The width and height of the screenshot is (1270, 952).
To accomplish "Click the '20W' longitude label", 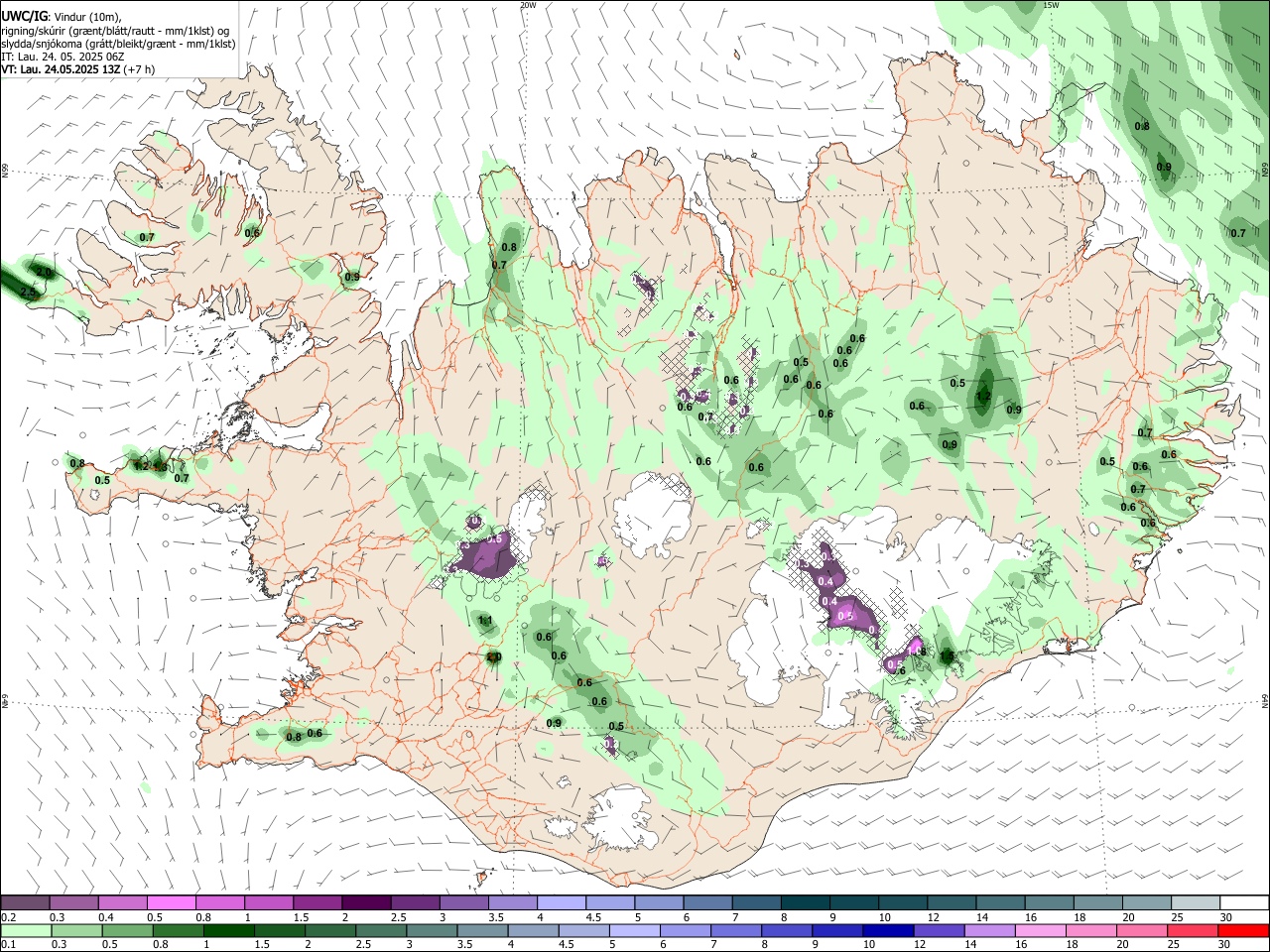I will pos(528,5).
